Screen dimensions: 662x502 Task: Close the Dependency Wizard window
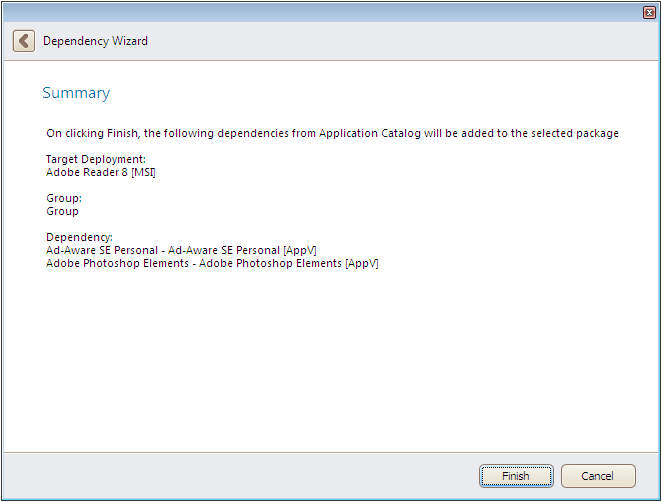[649, 12]
